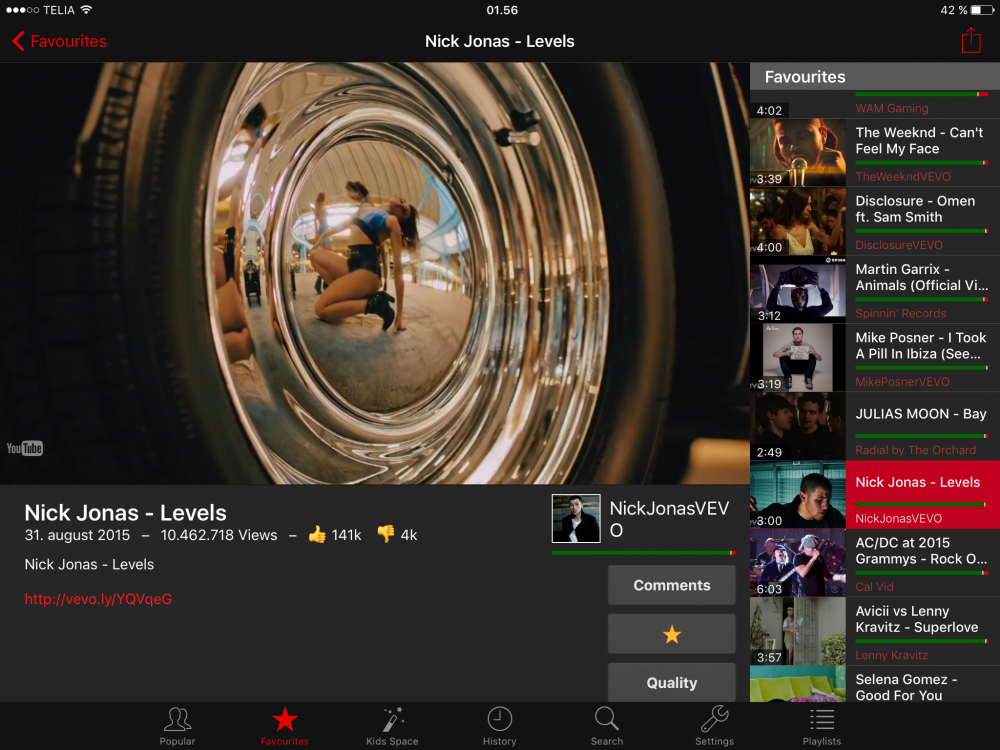Tap the WAM Gaming channel name
Viewport: 1000px width, 750px height.
tap(892, 108)
